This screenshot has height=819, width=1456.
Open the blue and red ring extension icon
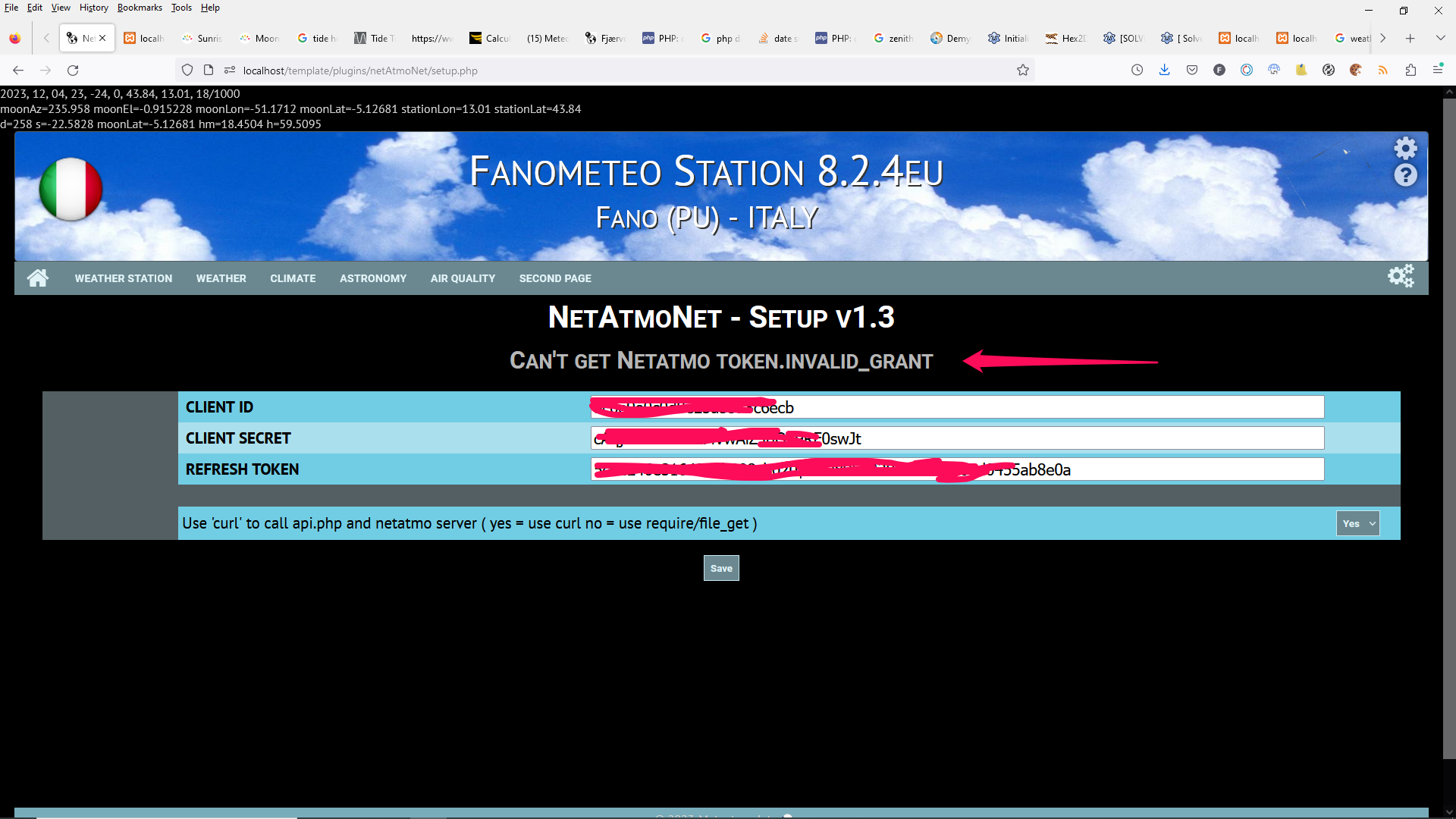pos(1247,71)
